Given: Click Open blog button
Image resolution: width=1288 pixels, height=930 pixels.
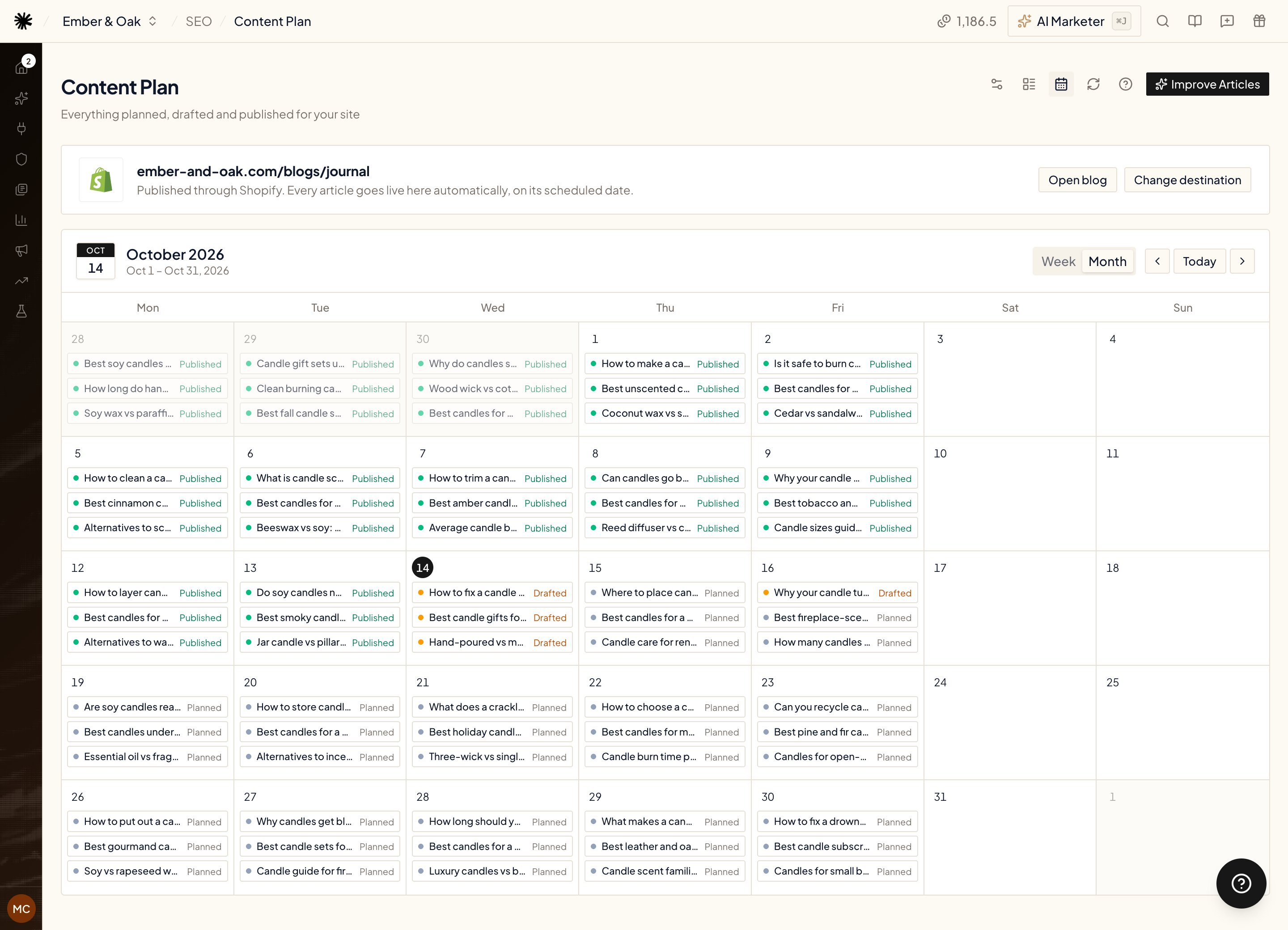Looking at the screenshot, I should (1077, 180).
